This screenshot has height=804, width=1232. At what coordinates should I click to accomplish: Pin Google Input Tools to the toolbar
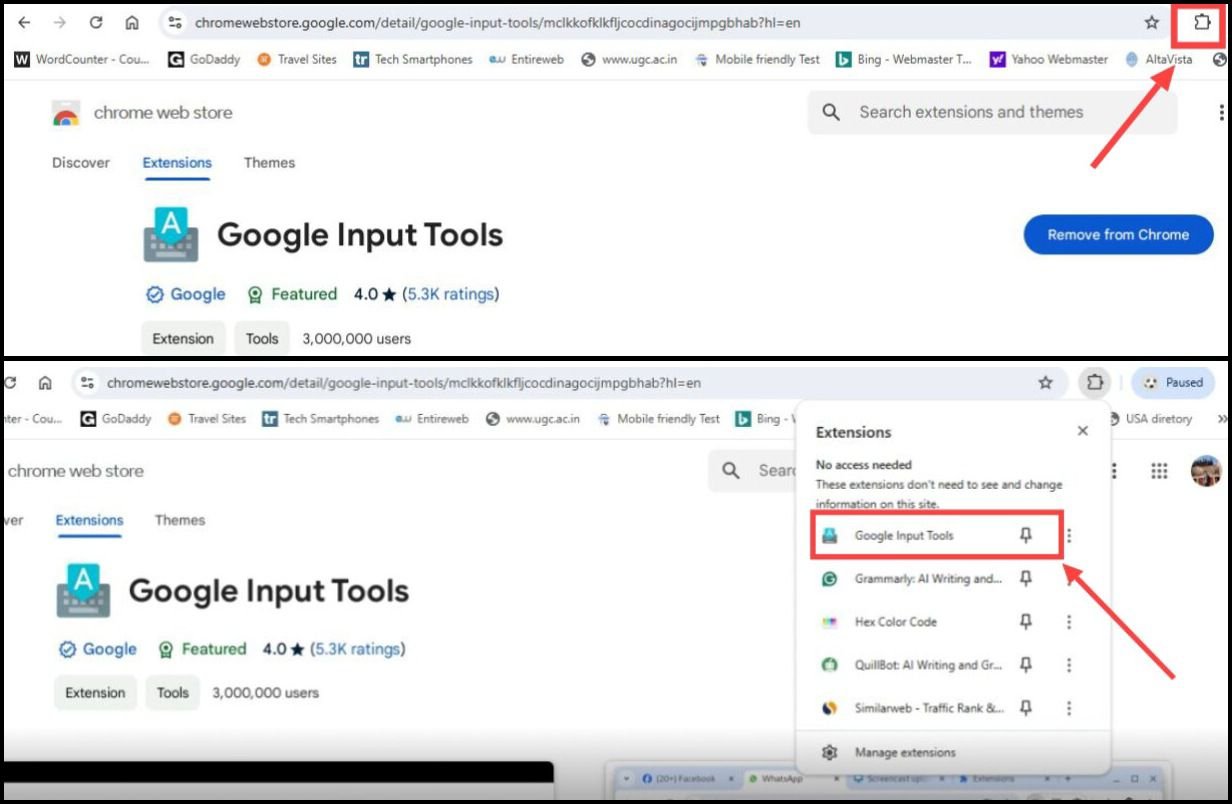click(1025, 536)
